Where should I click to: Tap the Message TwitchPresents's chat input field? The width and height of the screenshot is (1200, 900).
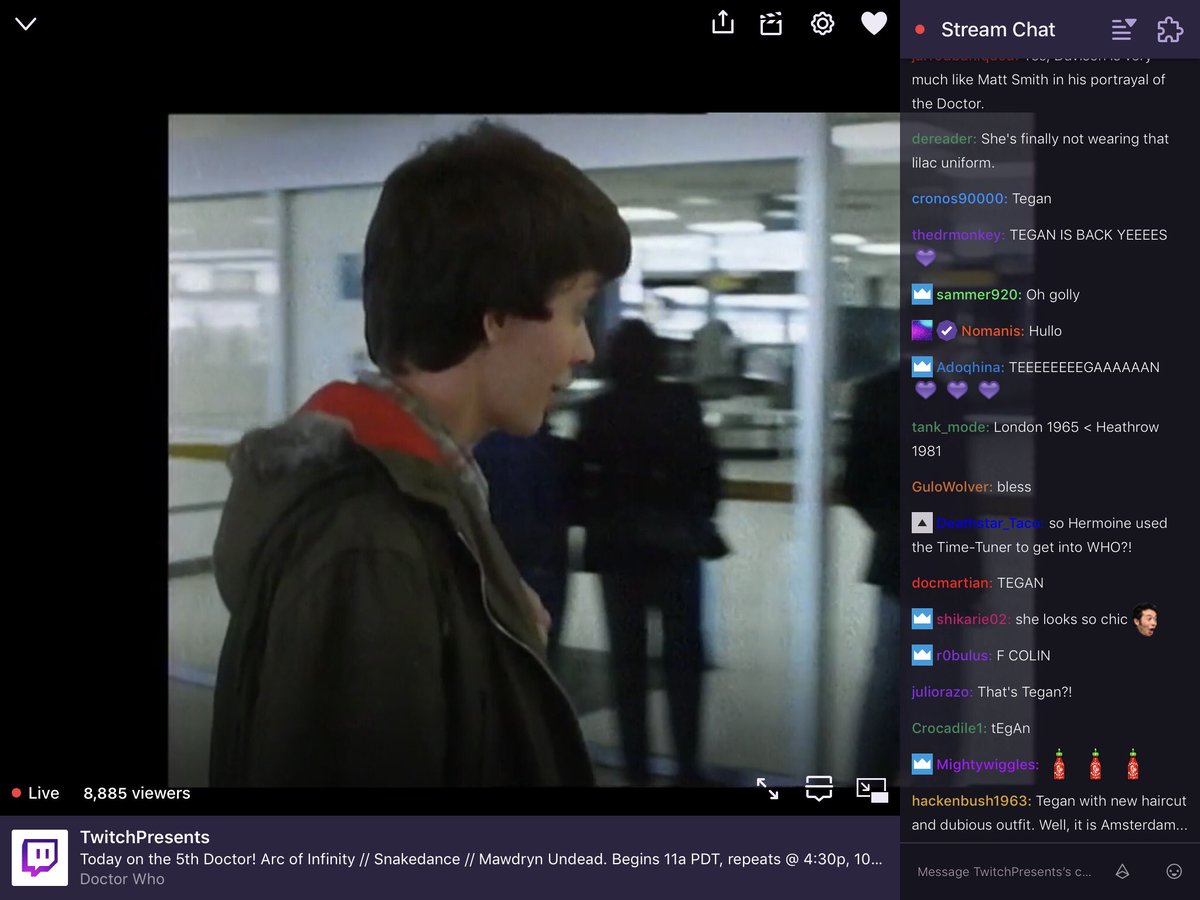tap(1004, 872)
